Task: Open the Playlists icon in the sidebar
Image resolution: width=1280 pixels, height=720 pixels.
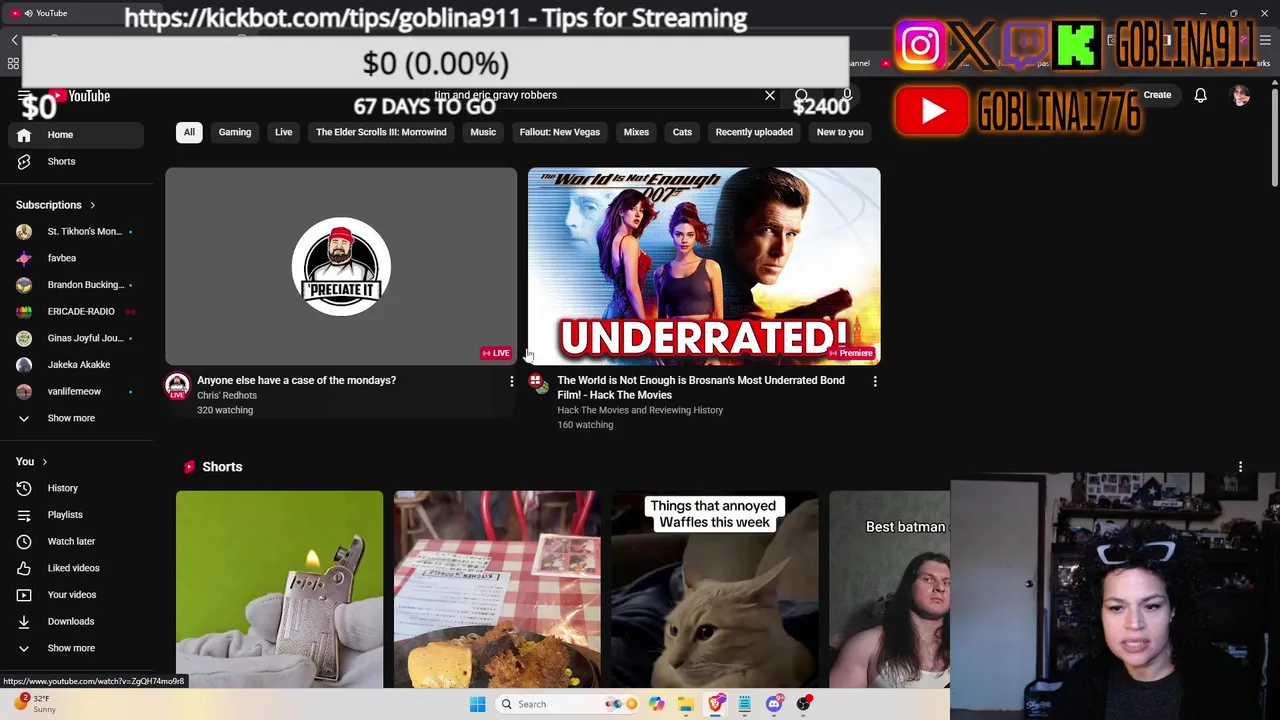Action: tap(24, 515)
